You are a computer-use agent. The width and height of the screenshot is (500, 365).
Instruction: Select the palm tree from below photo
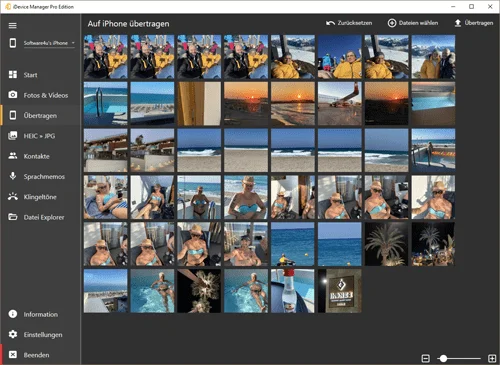click(x=199, y=291)
